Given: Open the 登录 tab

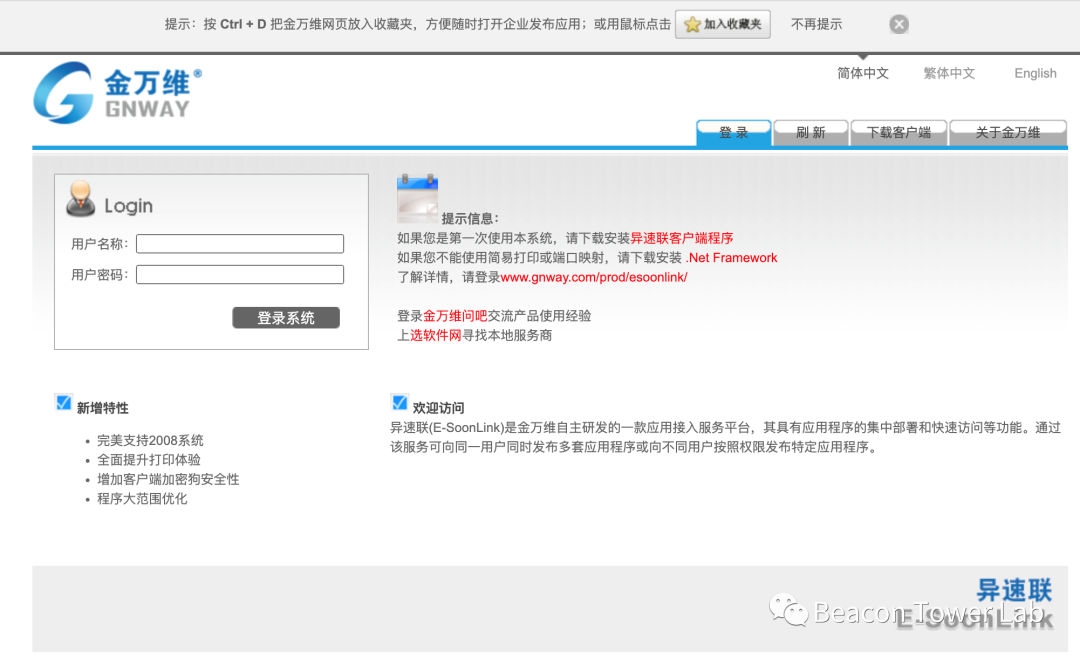Looking at the screenshot, I should tap(734, 132).
